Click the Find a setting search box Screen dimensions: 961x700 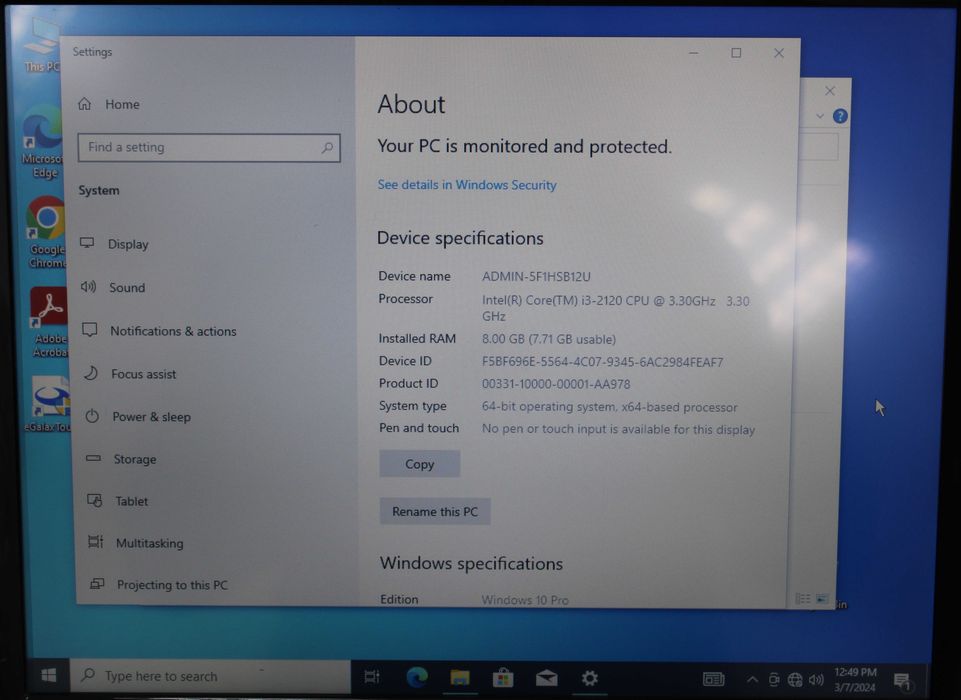click(x=209, y=148)
